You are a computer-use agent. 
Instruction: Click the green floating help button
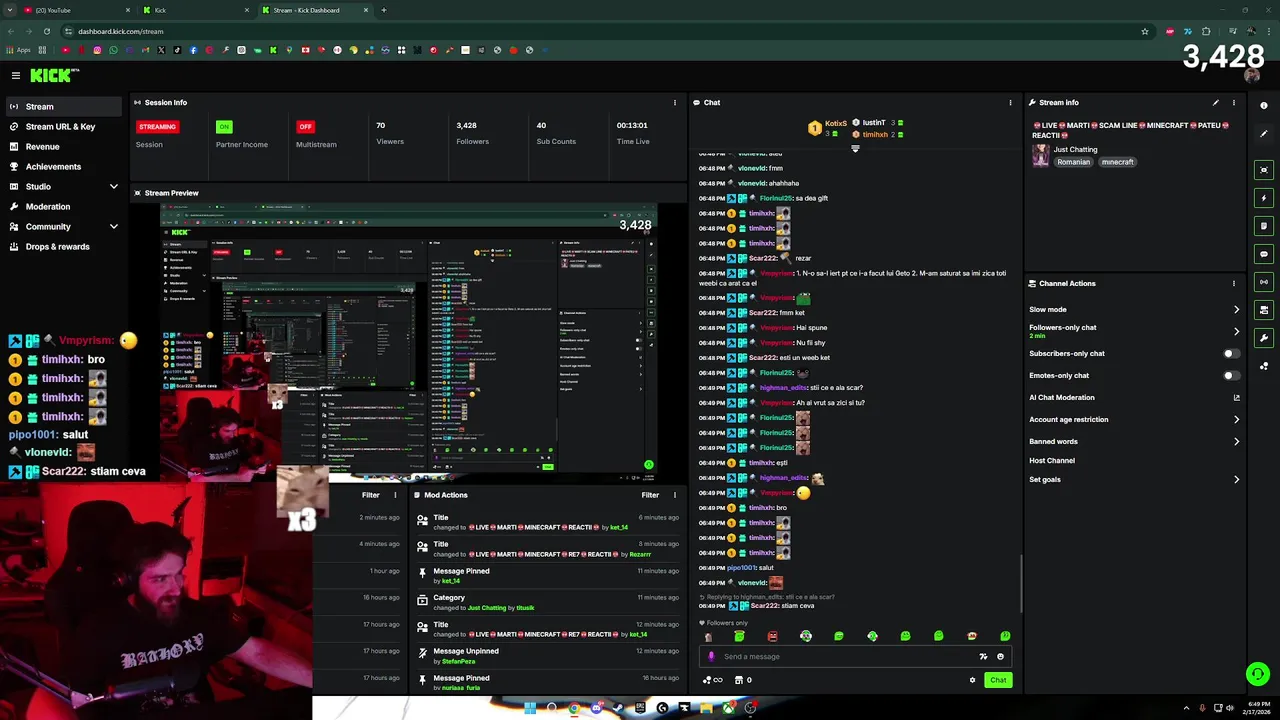1257,674
